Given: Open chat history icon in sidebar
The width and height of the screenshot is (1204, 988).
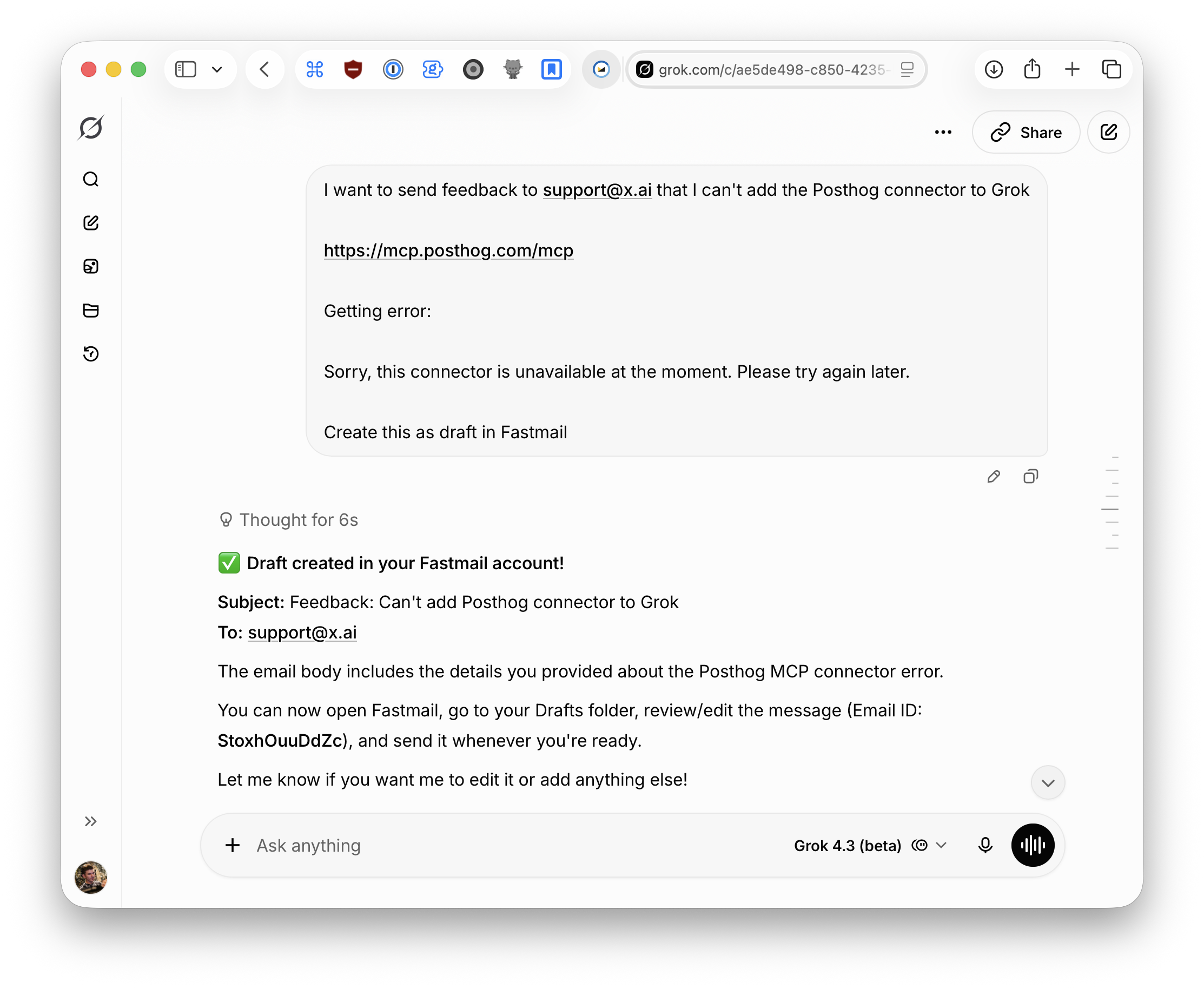Looking at the screenshot, I should pyautogui.click(x=91, y=353).
